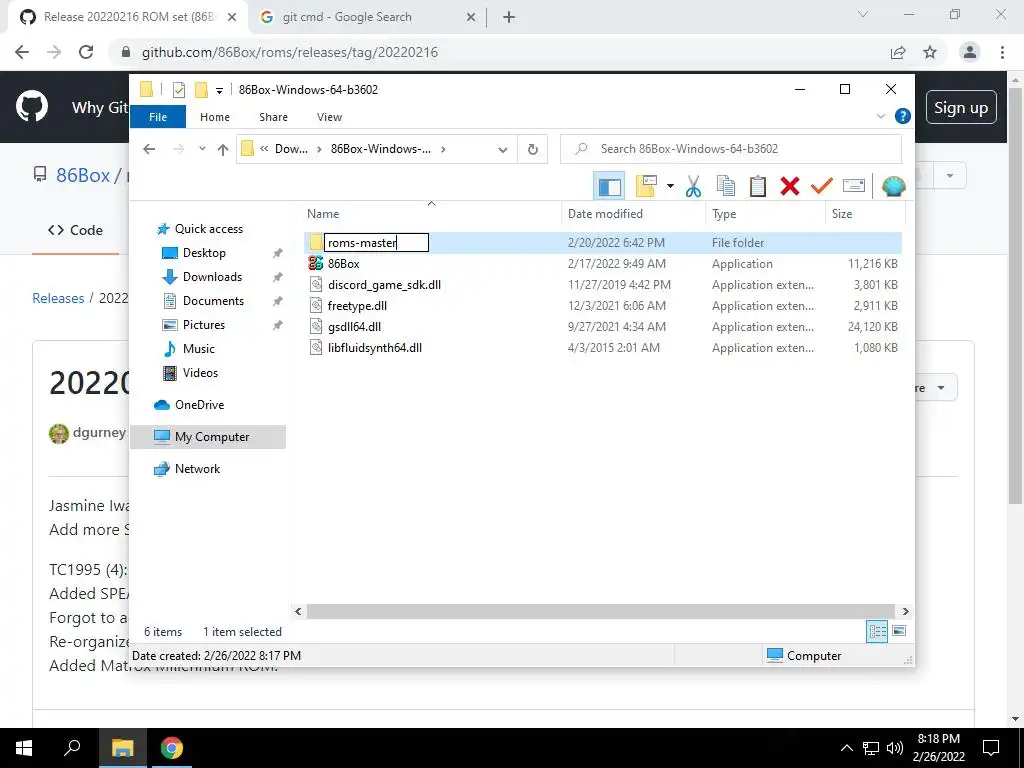Screen dimensions: 1024x768
Task: Switch to large icons view layout icon
Action: pos(899,631)
